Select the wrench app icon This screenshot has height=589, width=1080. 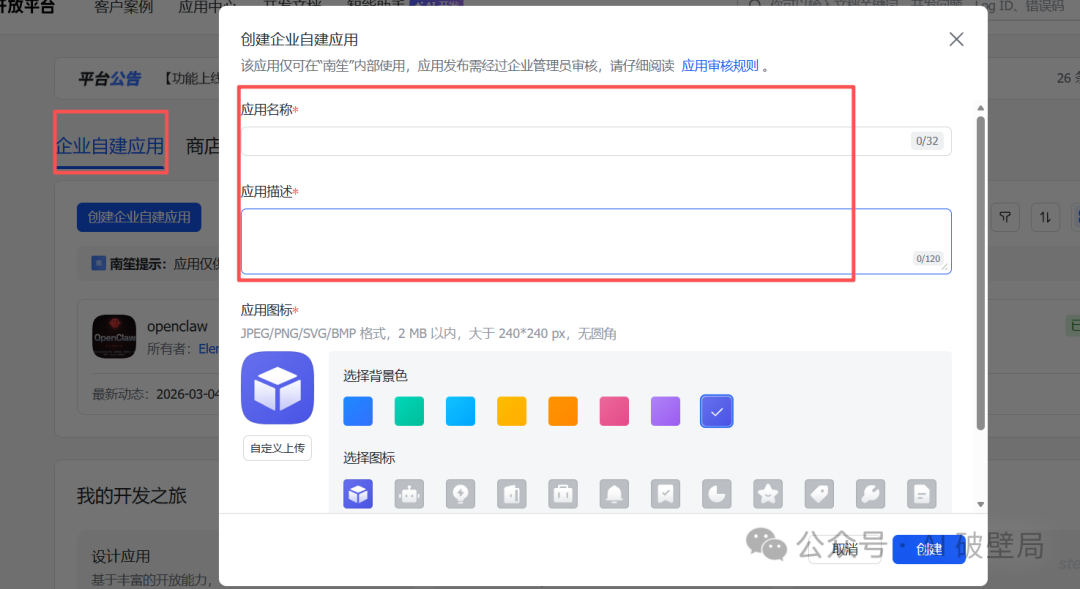pyautogui.click(x=870, y=494)
